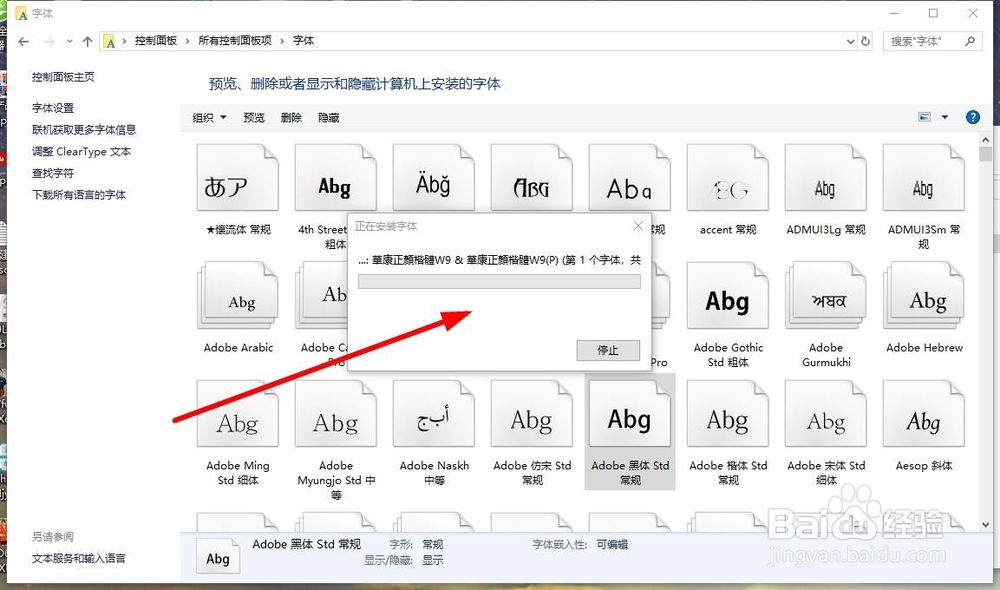1000x590 pixels.
Task: Open 下载所有语言的字体 link
Action: [79, 195]
